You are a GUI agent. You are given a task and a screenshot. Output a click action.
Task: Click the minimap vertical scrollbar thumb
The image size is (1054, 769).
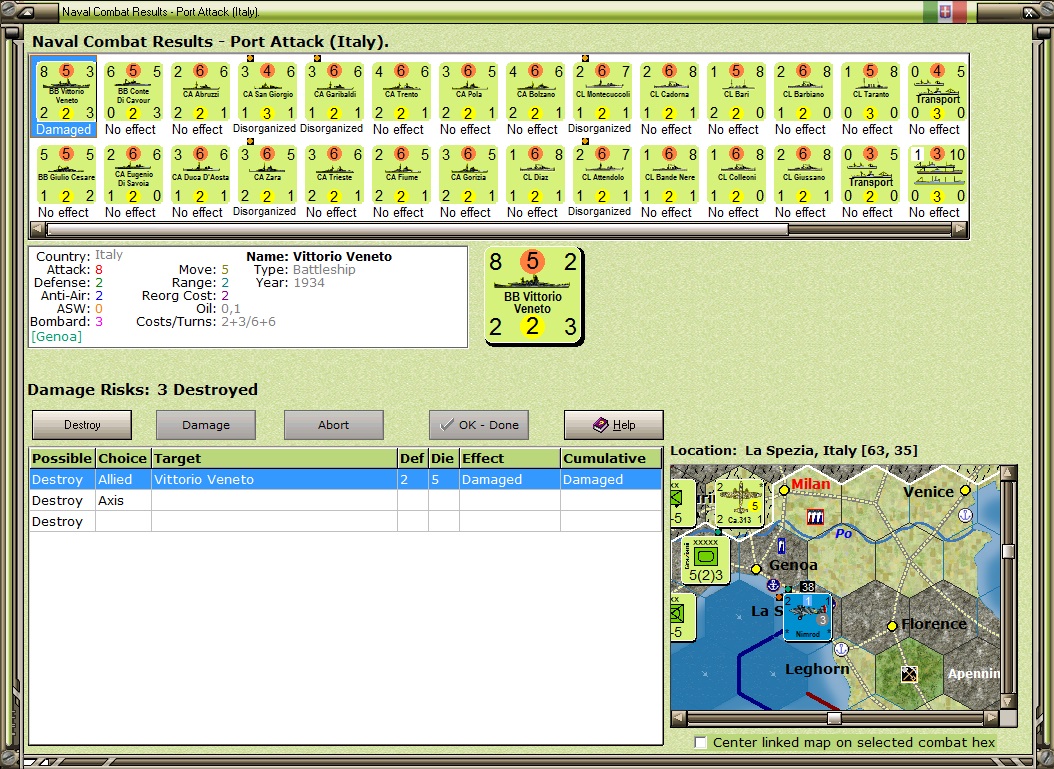1008,551
